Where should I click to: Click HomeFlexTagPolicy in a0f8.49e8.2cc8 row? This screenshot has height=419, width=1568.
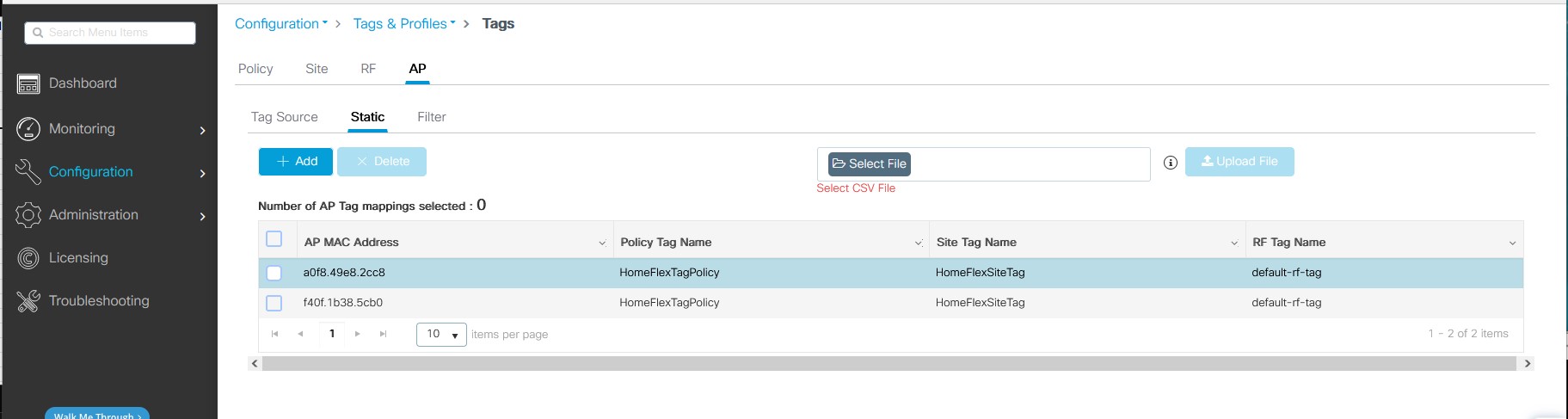pos(669,273)
